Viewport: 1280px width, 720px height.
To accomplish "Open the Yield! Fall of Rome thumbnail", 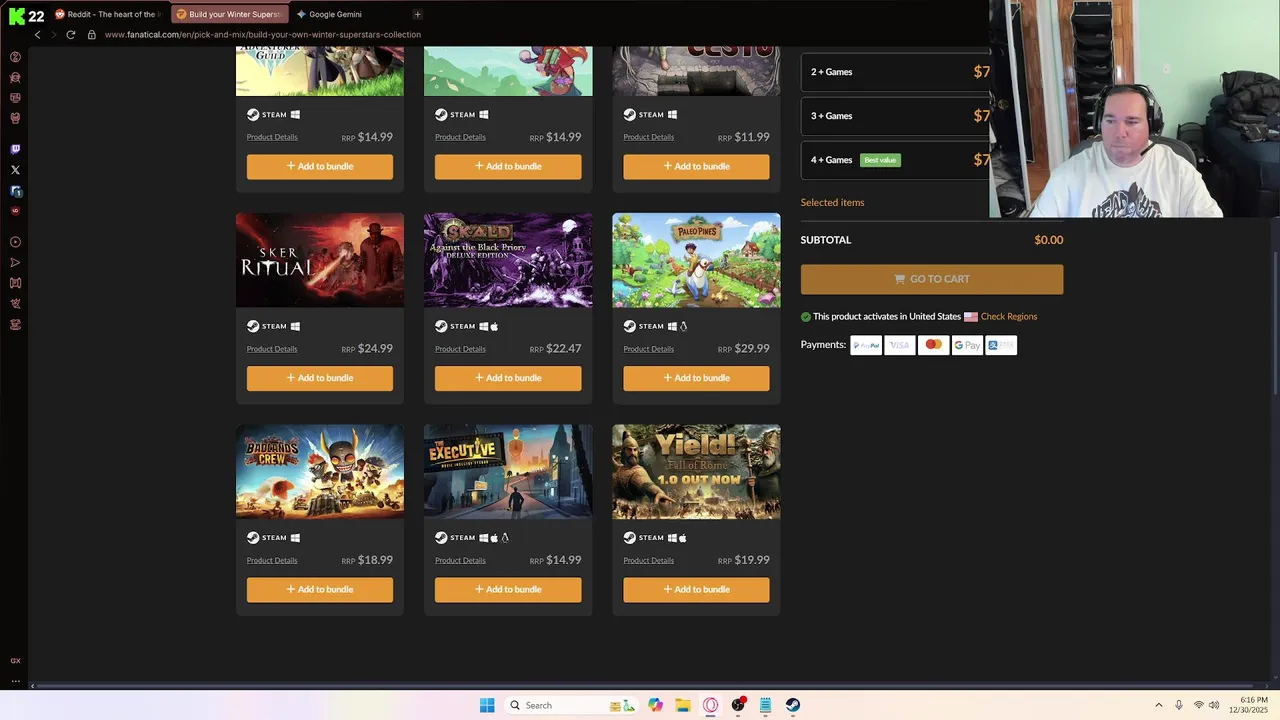I will [x=696, y=472].
